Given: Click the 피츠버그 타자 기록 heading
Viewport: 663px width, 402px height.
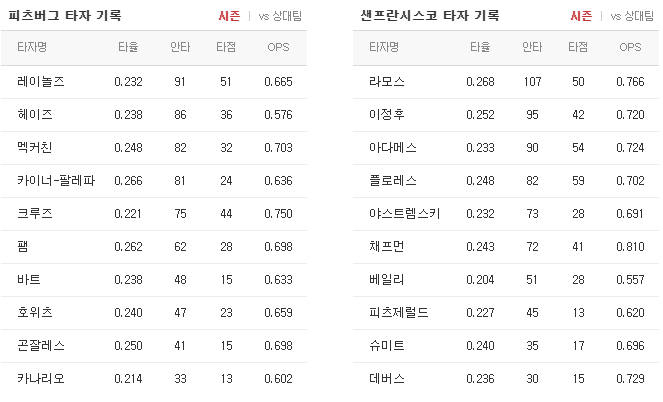Looking at the screenshot, I should [x=65, y=16].
